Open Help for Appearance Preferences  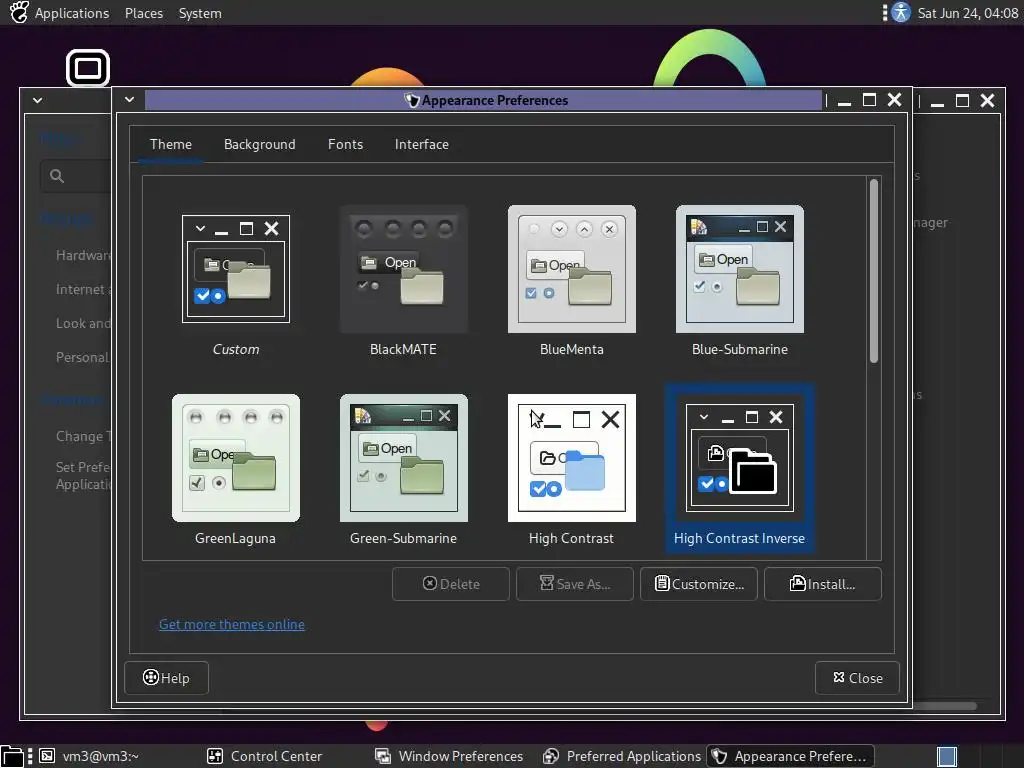coord(167,678)
